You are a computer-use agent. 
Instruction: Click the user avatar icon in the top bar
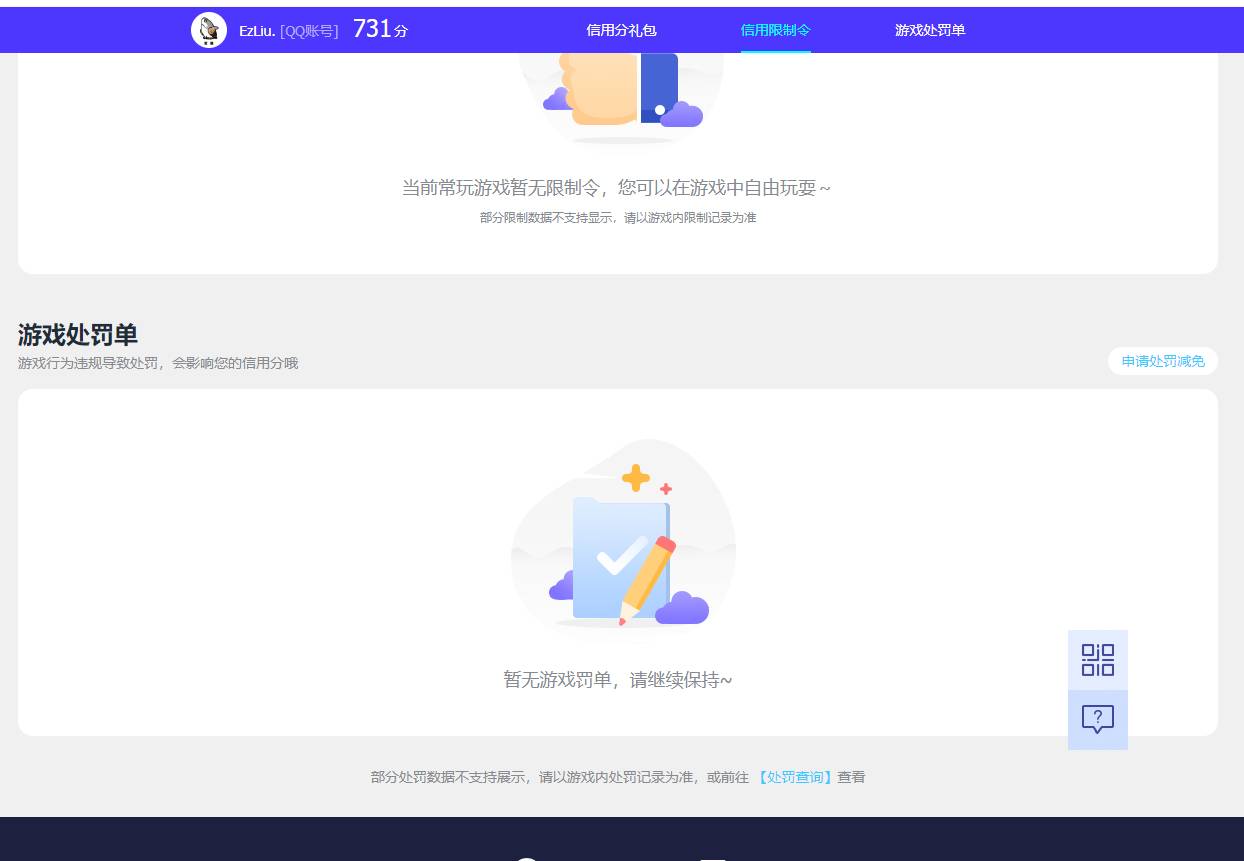210,29
